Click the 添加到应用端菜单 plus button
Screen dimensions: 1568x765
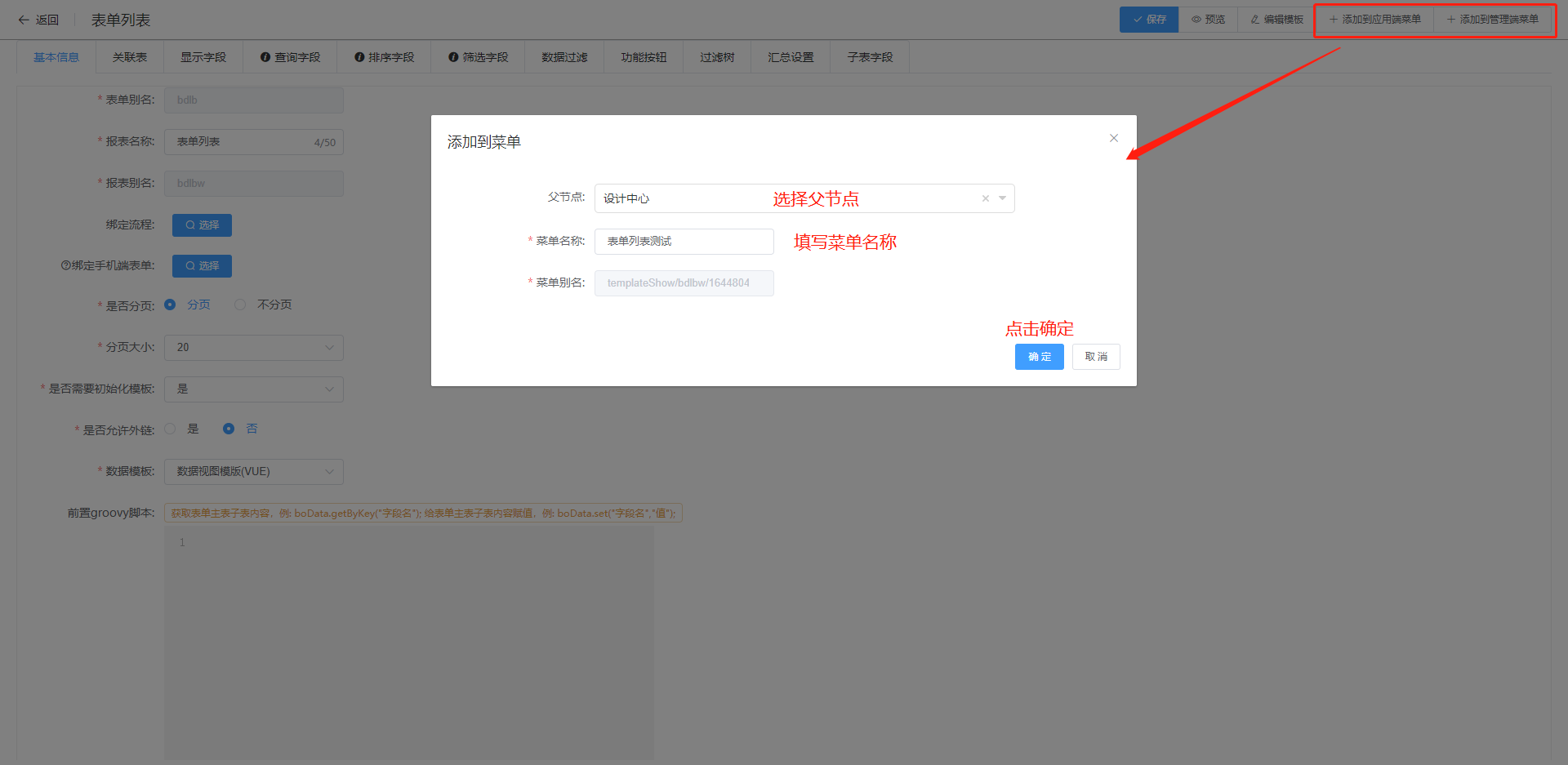click(1374, 20)
